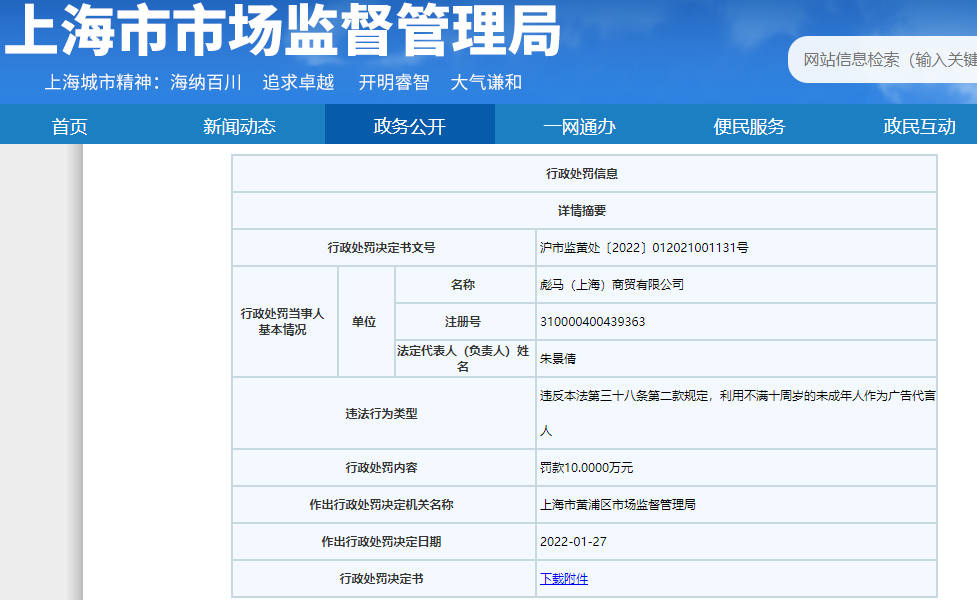Viewport: 977px width, 600px height.
Task: Click the 注册号 label cell
Action: tap(463, 321)
